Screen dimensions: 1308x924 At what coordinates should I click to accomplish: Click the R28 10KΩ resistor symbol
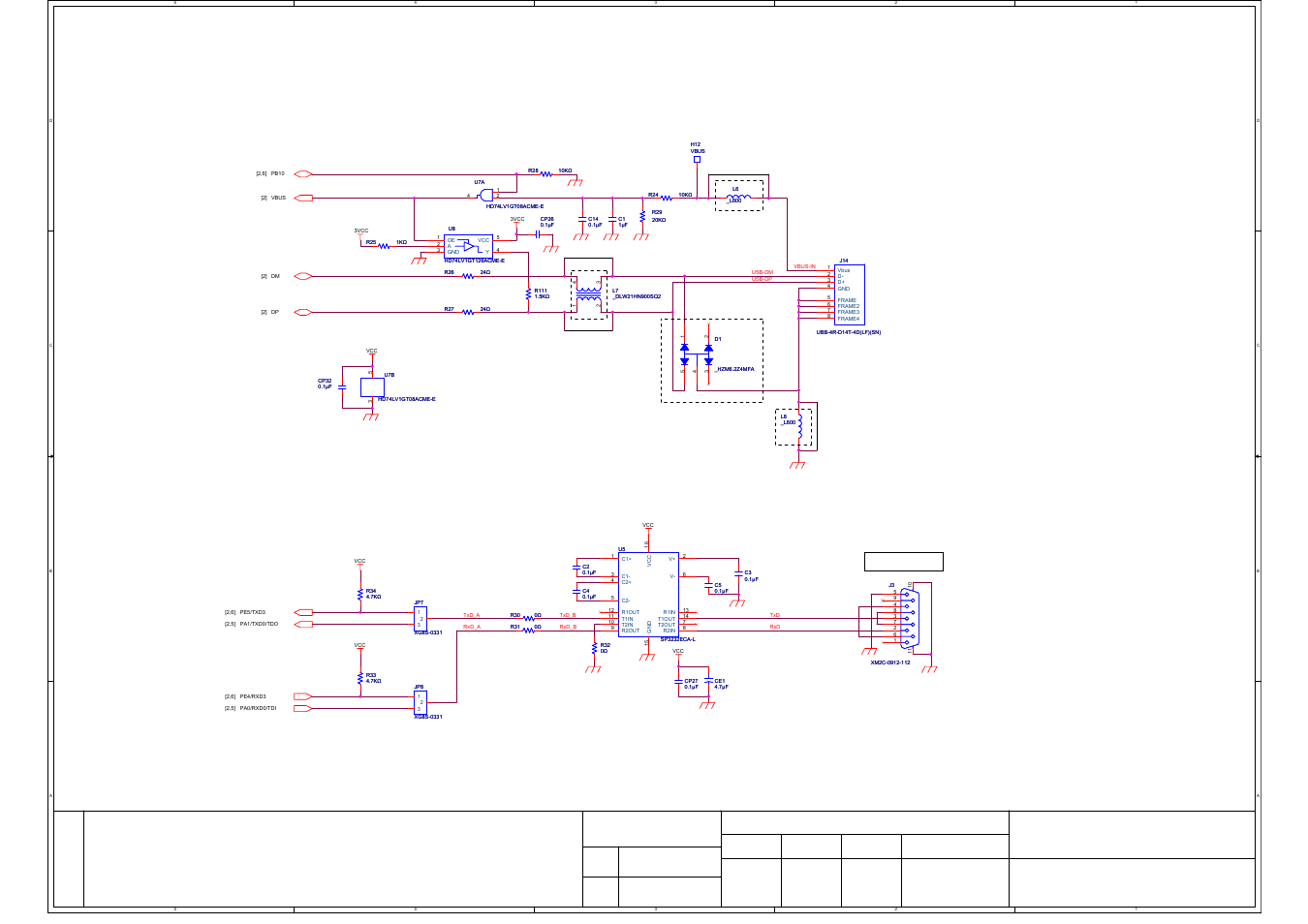[x=545, y=174]
